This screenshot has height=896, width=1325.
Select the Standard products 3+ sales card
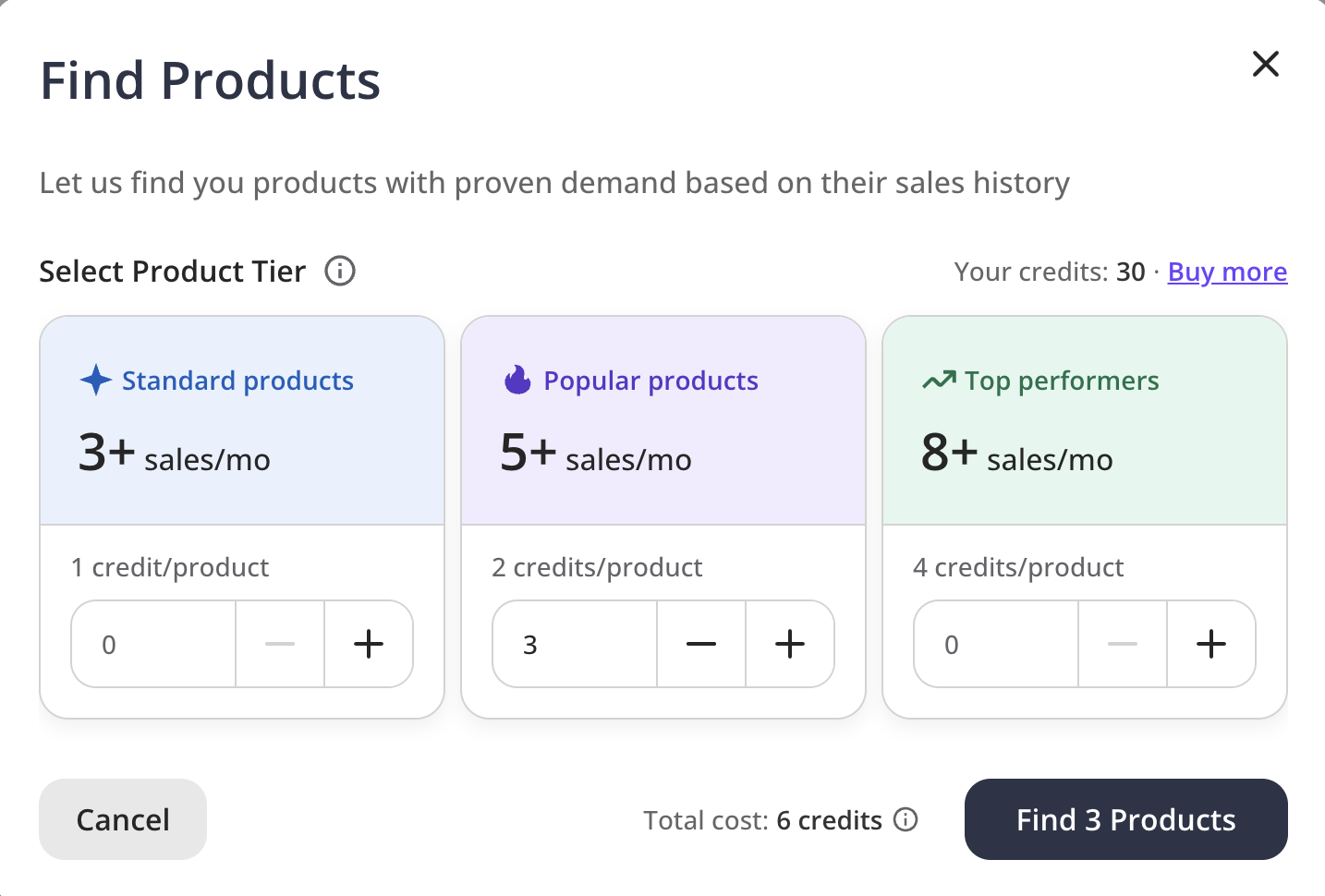tap(242, 421)
